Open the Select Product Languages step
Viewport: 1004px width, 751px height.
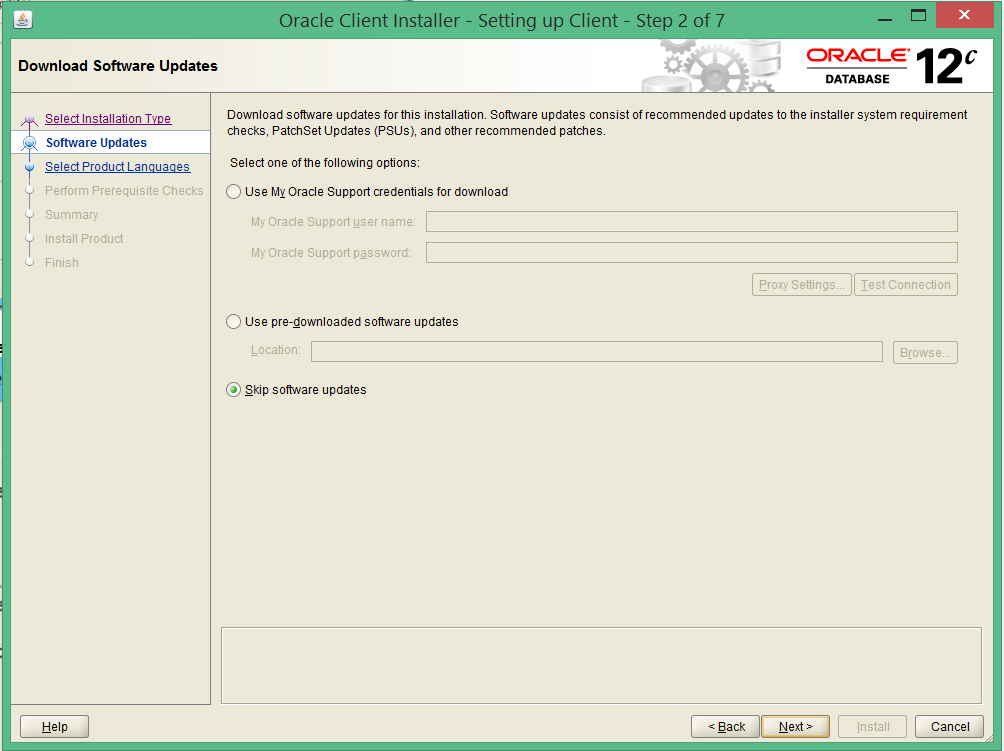point(117,166)
